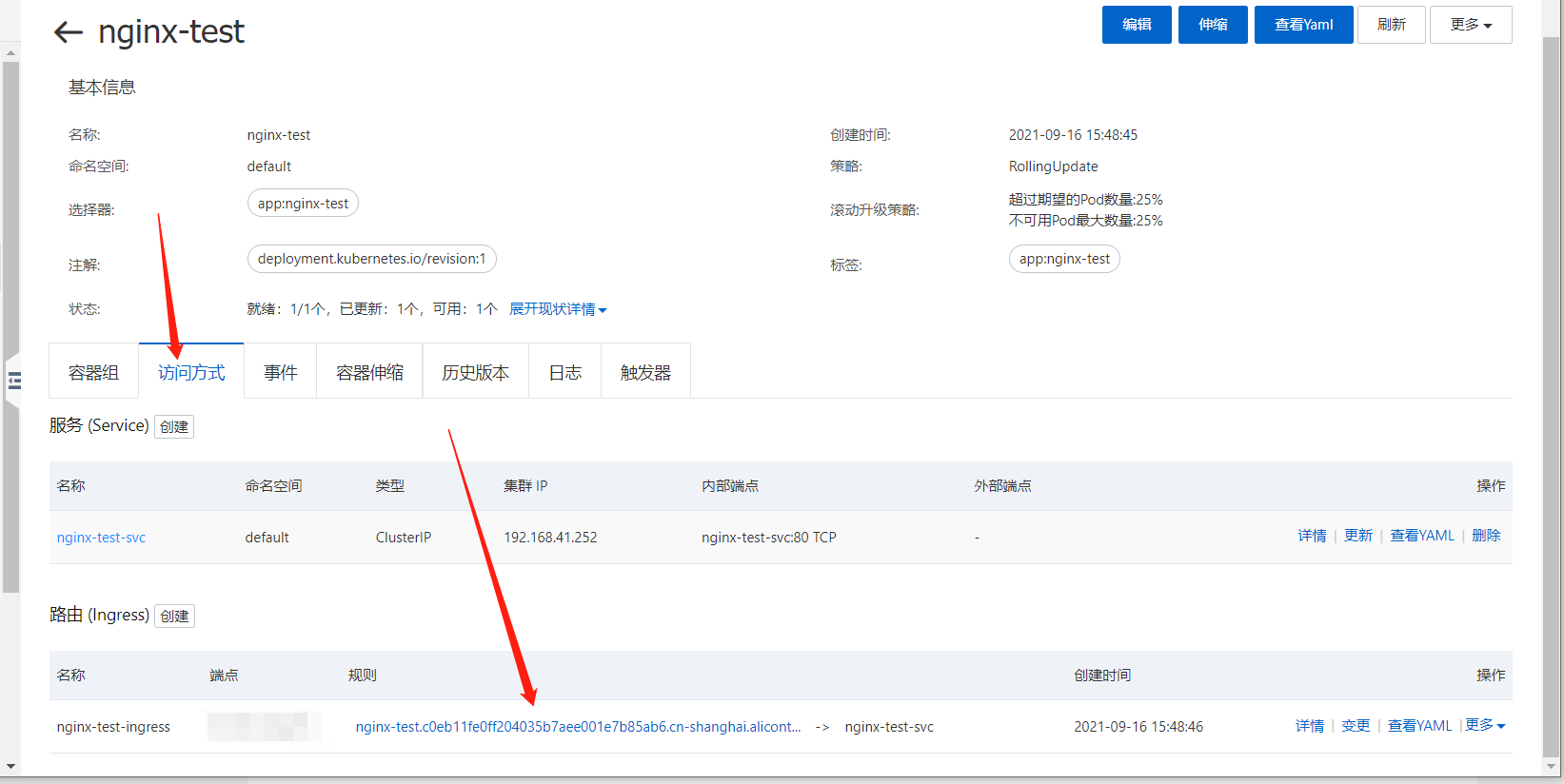Click the 伸缩 scale button
Image resolution: width=1564 pixels, height=784 pixels.
(1213, 25)
